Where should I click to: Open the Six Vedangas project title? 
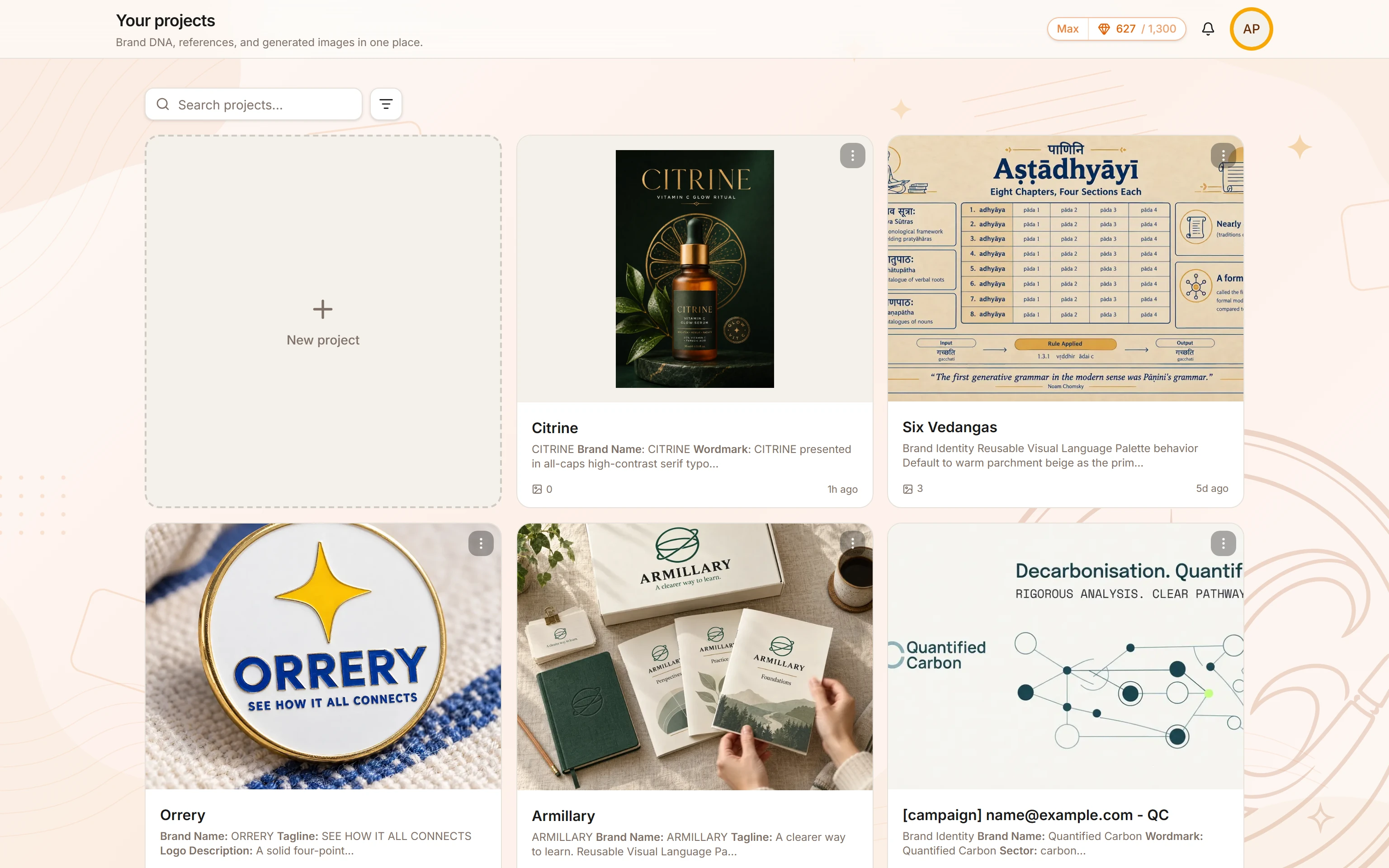click(x=950, y=427)
